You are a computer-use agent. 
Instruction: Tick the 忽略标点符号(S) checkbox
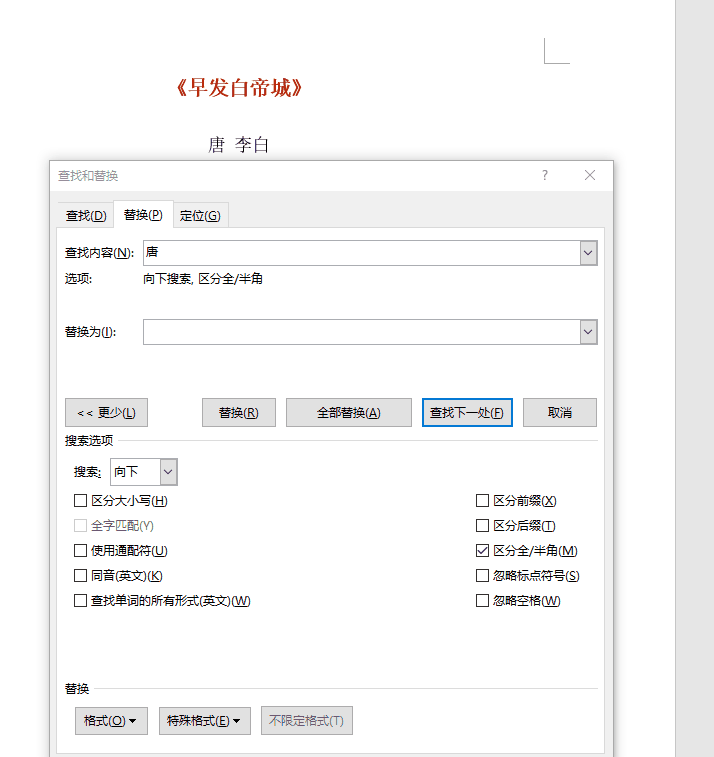point(482,576)
